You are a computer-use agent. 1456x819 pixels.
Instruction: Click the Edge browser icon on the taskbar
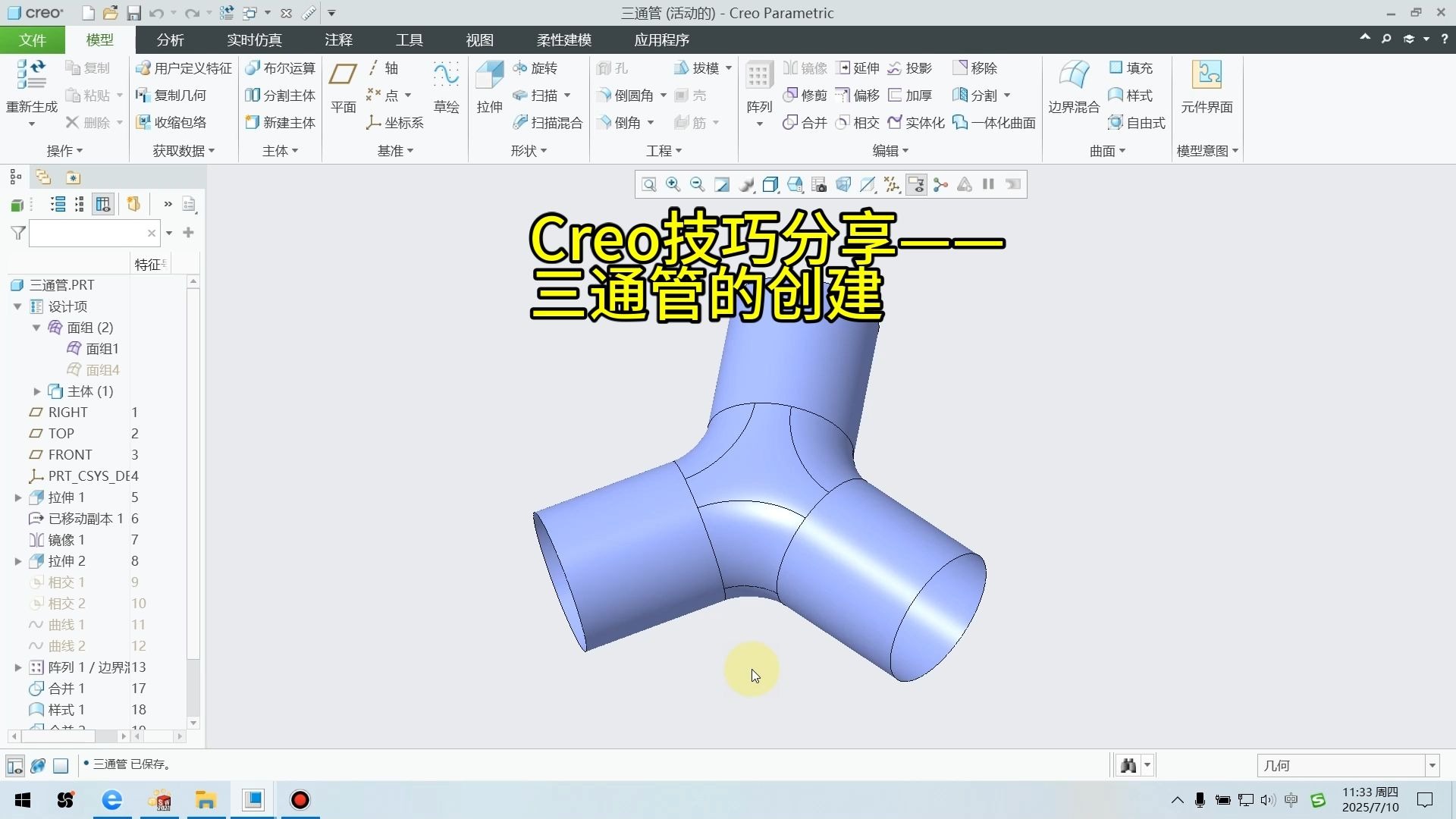[112, 800]
